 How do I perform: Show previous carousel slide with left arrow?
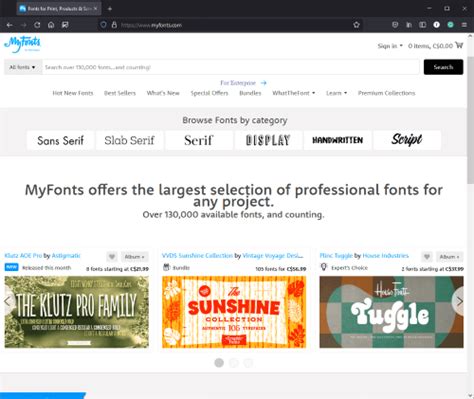point(8,302)
